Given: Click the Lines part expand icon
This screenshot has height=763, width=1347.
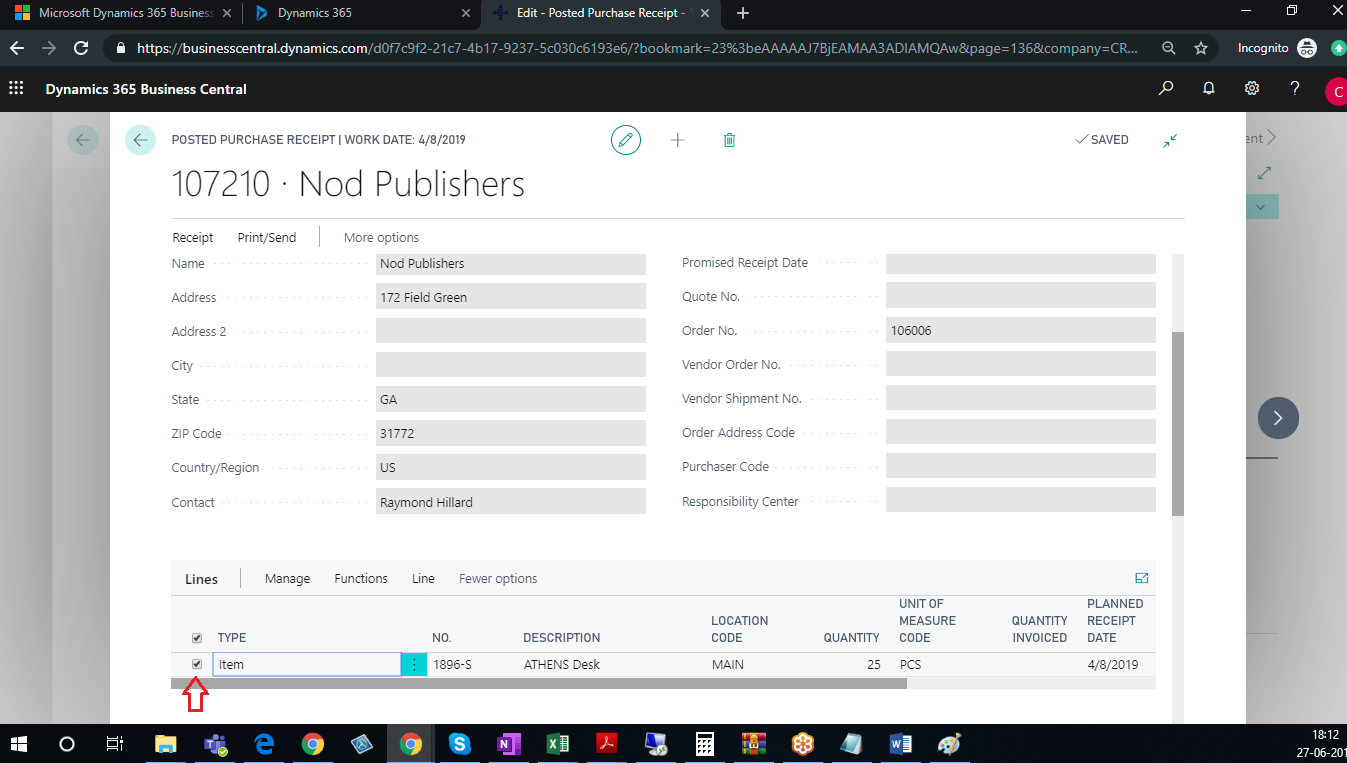Looking at the screenshot, I should coord(1142,578).
